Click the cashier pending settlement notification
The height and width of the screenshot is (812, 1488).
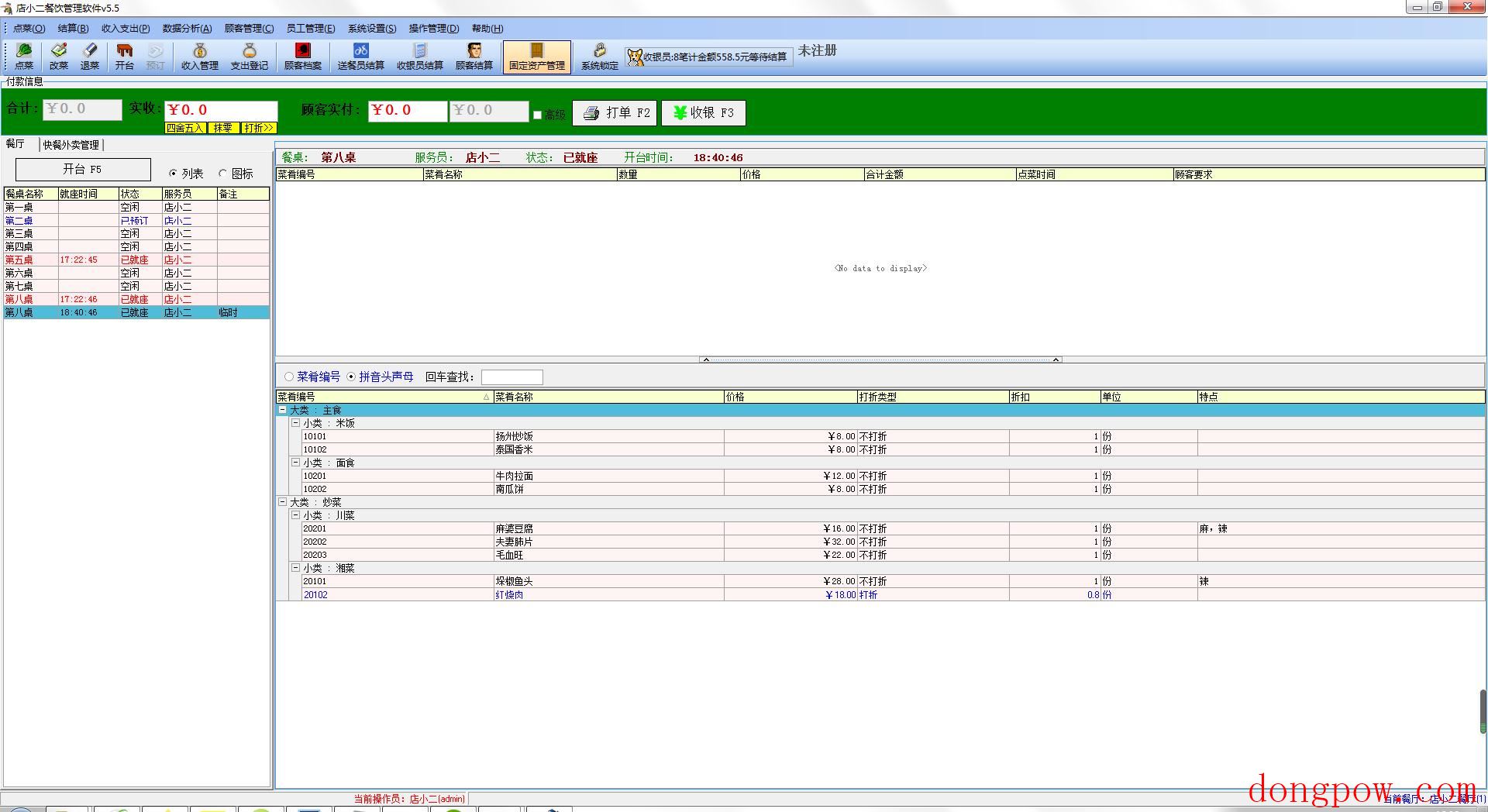(x=708, y=57)
